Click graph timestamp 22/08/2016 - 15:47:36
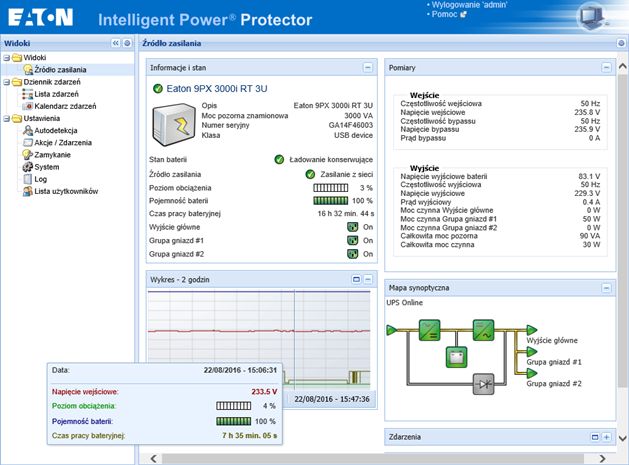 click(x=332, y=399)
